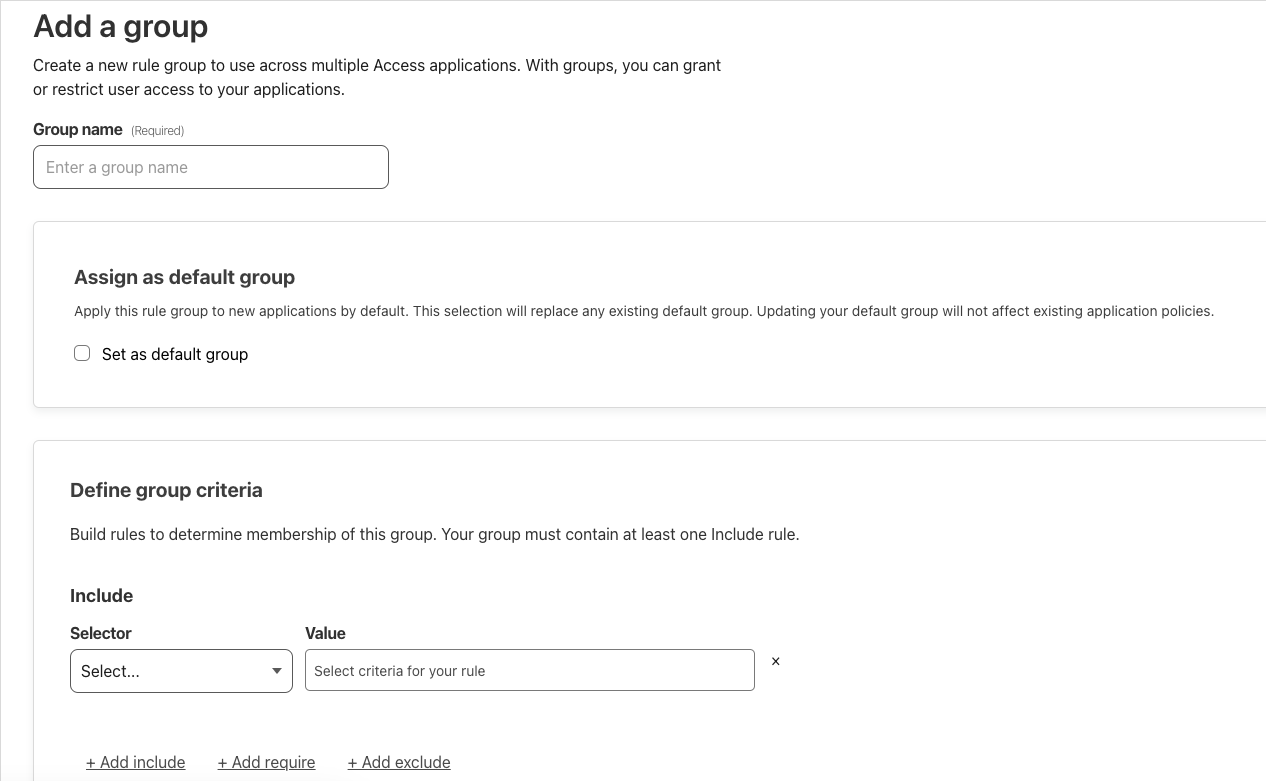Click the x to remove the rule row
Screen dimensions: 1266x781
tap(775, 661)
